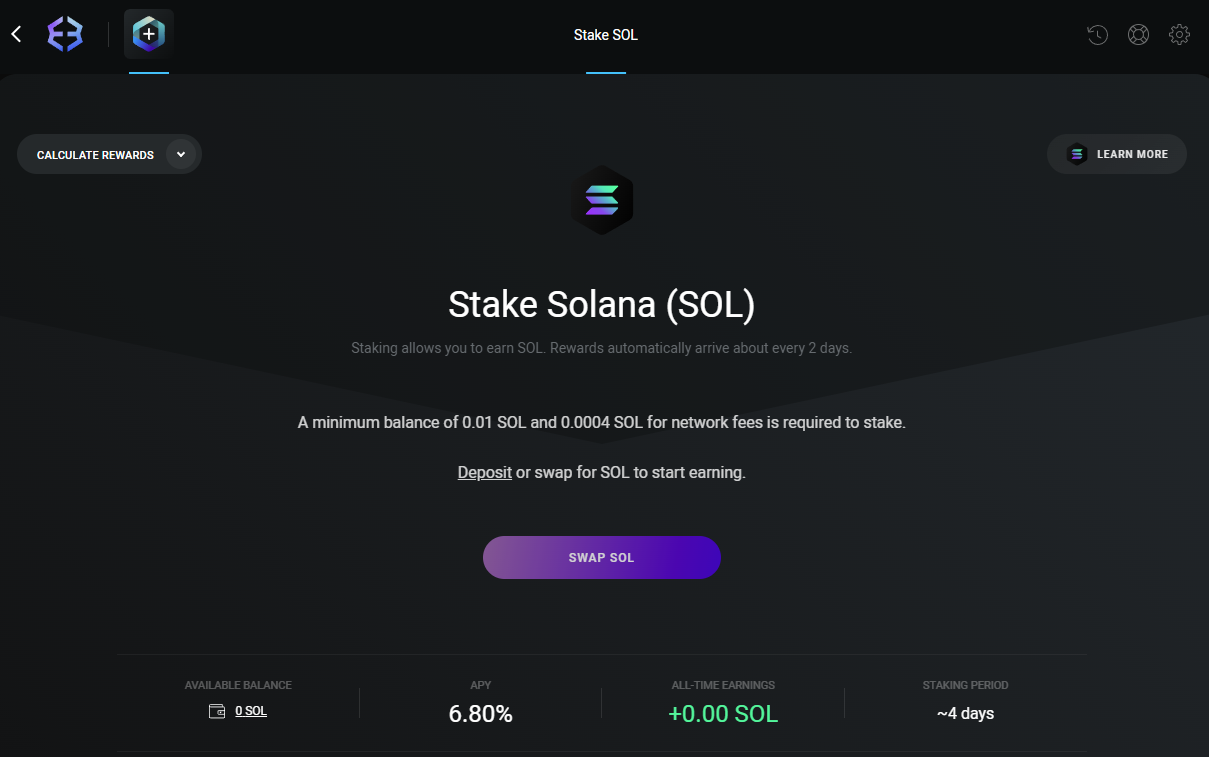This screenshot has width=1209, height=757.
Task: Expand the Calculate Rewards chevron
Action: [181, 155]
